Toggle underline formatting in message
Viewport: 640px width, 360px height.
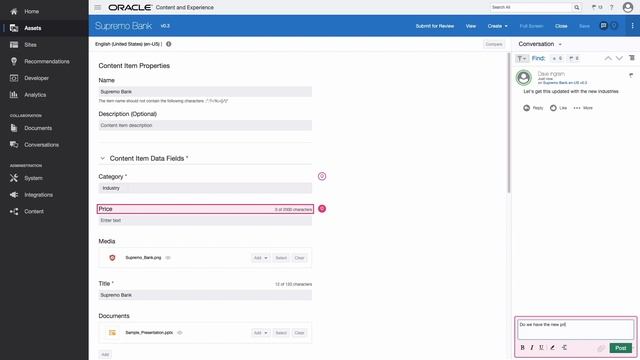point(541,348)
